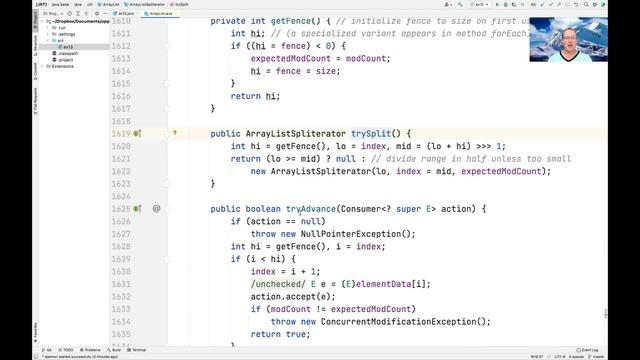Click ArrayList breadcrumb in navigation bar
Screen dimensions: 640x360
coord(109,4)
